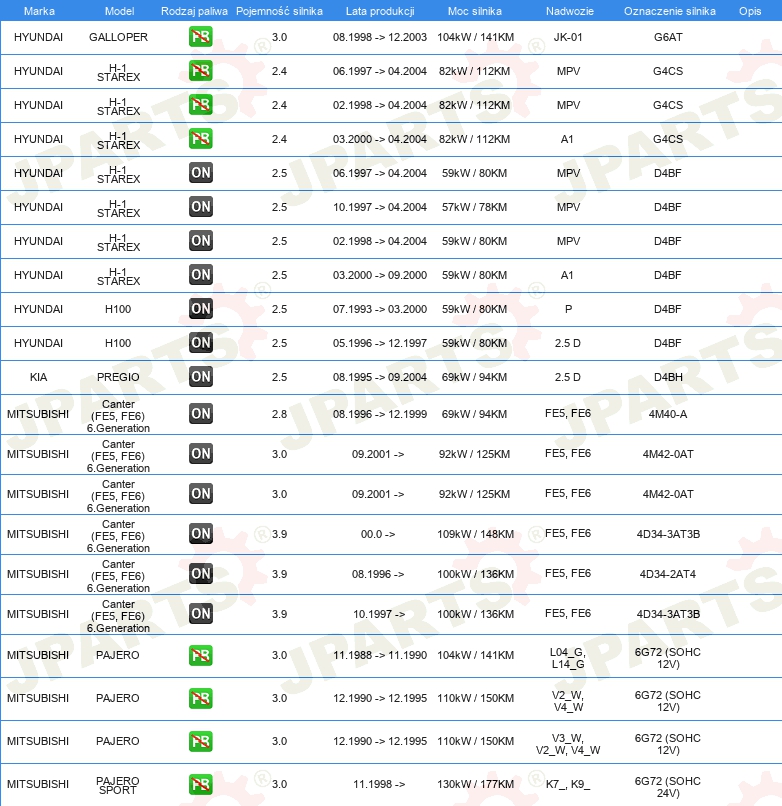Click body code K7_, K9_
The height and width of the screenshot is (806, 782).
[x=568, y=784]
